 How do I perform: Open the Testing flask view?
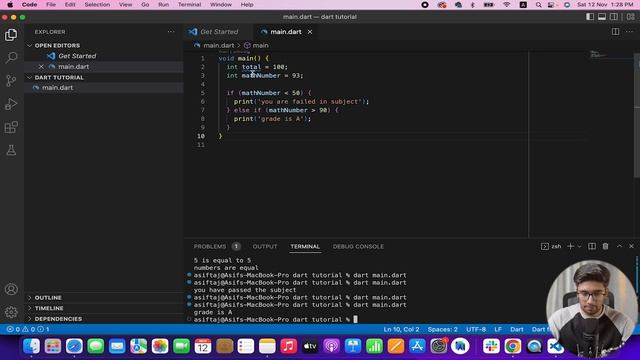coord(11,150)
